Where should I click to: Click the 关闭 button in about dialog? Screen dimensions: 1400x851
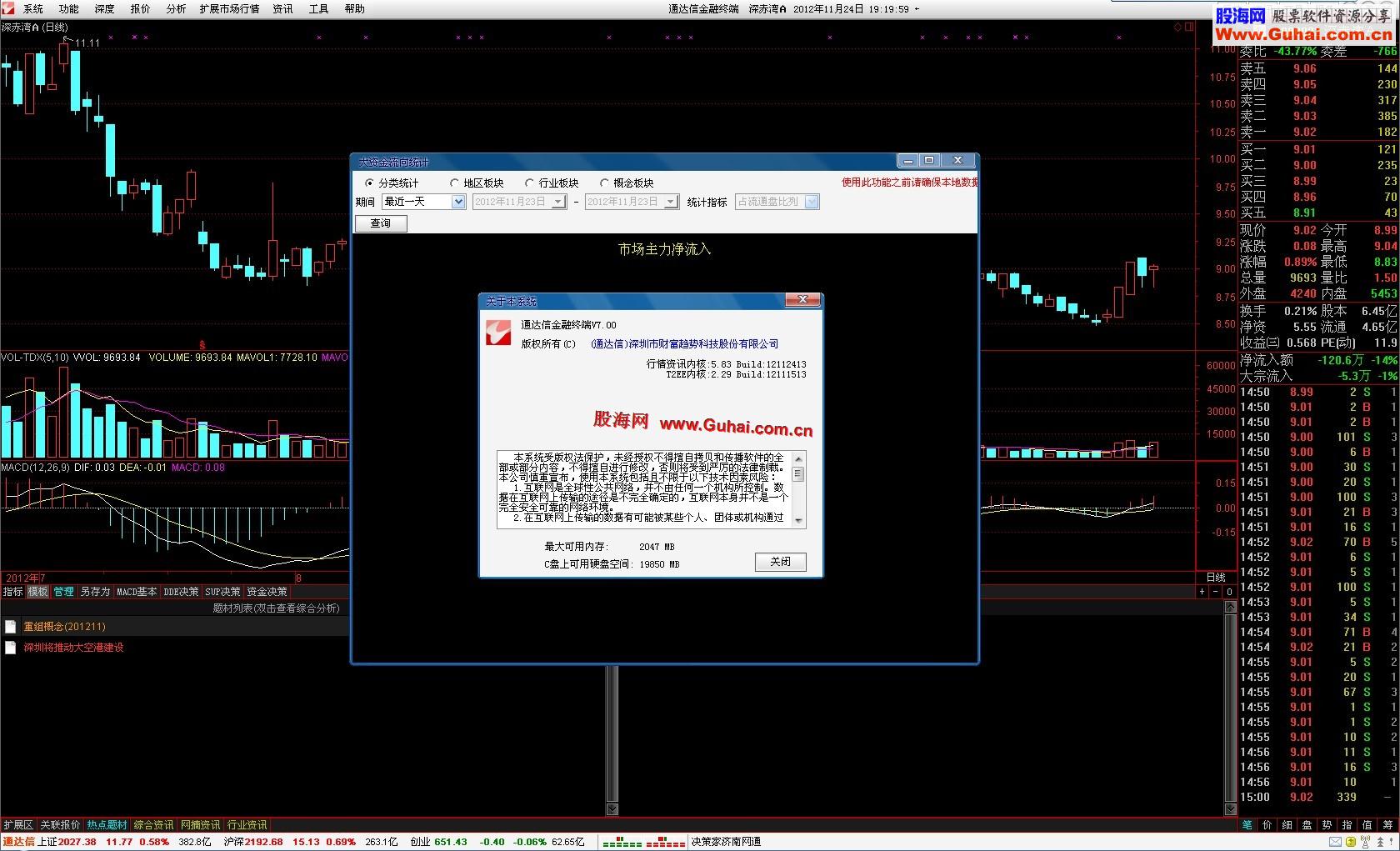(781, 562)
